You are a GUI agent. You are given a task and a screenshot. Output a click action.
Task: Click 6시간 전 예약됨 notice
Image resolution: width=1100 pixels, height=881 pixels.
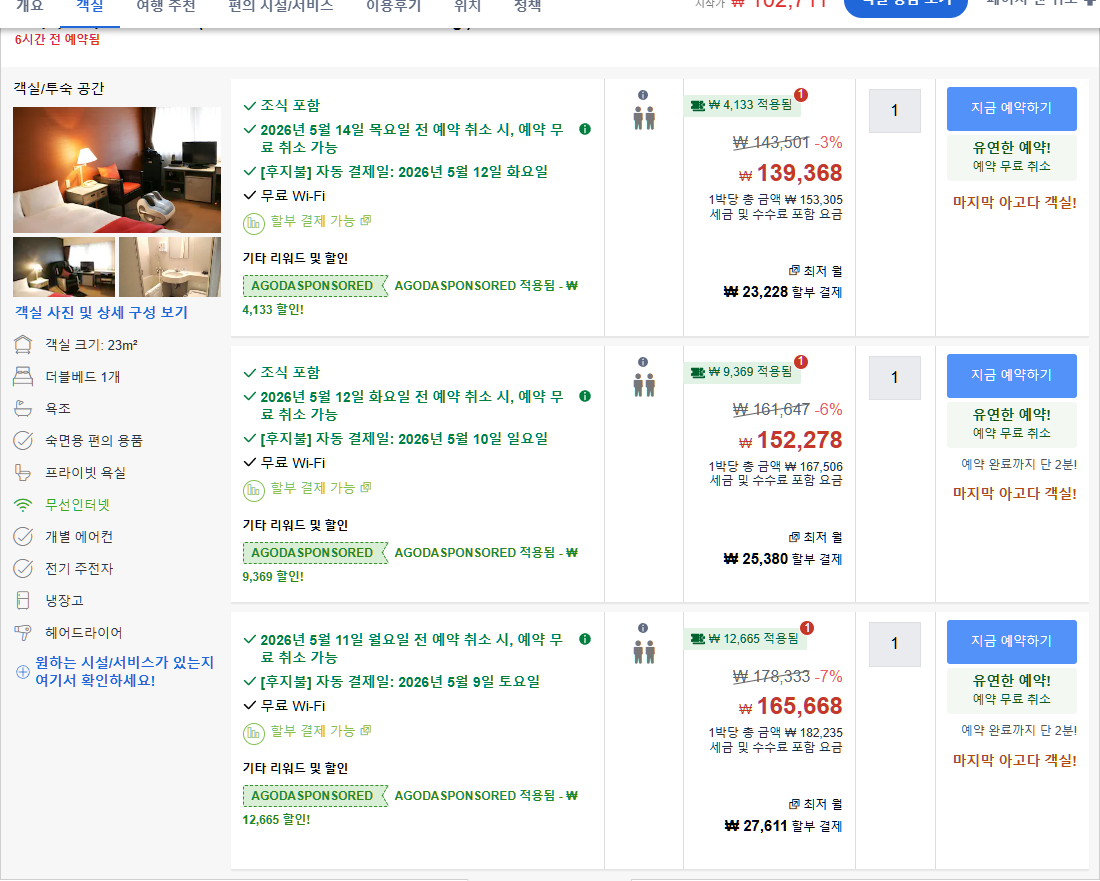tap(58, 40)
